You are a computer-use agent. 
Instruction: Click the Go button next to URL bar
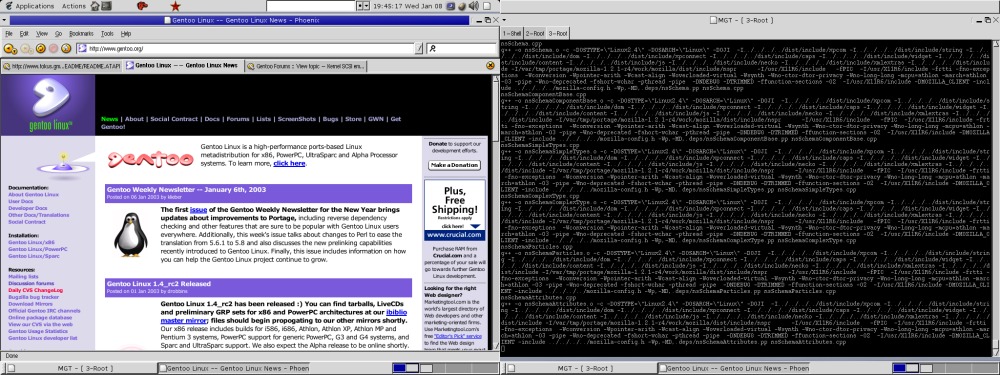coord(419,48)
